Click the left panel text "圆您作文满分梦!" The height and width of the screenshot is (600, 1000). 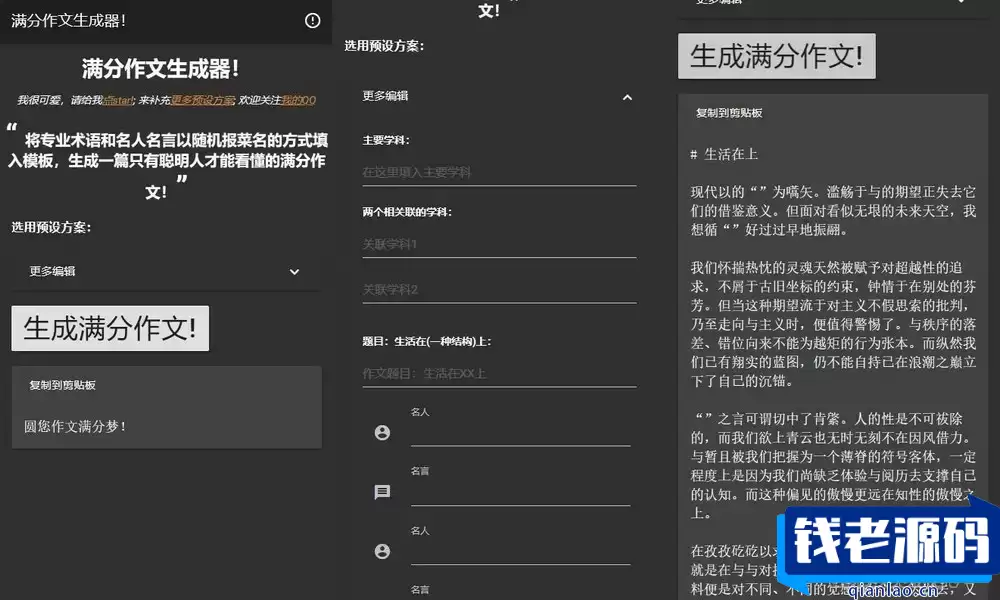[75, 427]
